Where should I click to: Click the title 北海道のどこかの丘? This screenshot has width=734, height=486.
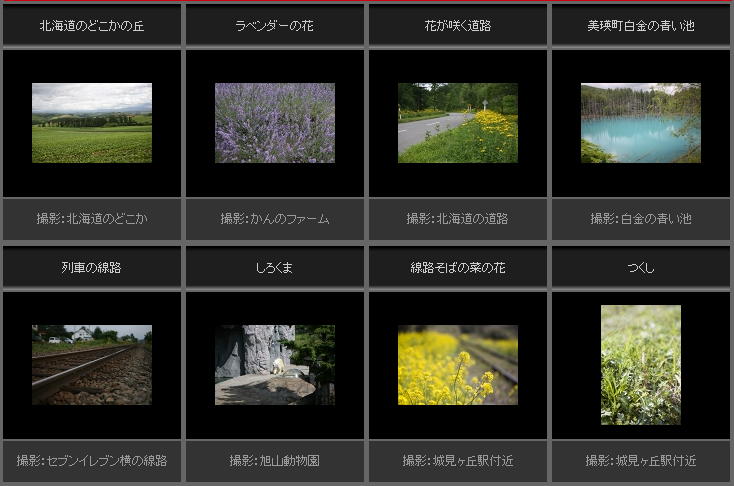[92, 26]
